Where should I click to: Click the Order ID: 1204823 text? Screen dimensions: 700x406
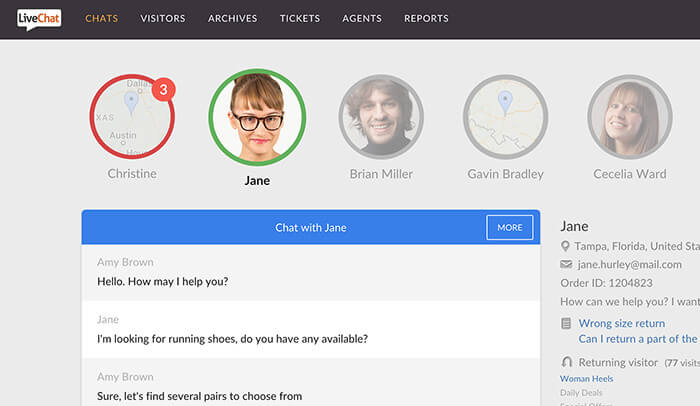click(606, 283)
